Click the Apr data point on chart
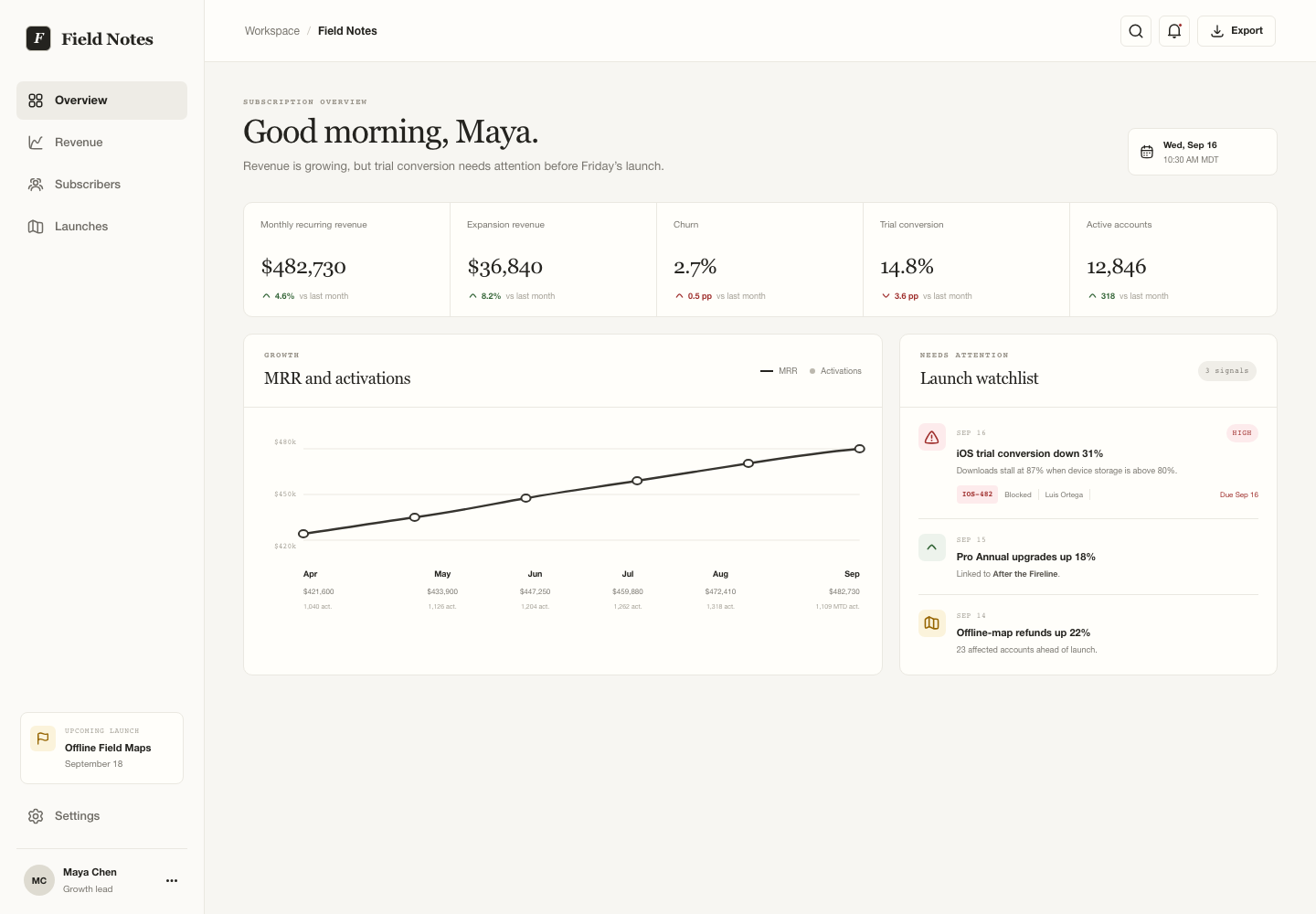Image resolution: width=1316 pixels, height=914 pixels. point(303,534)
